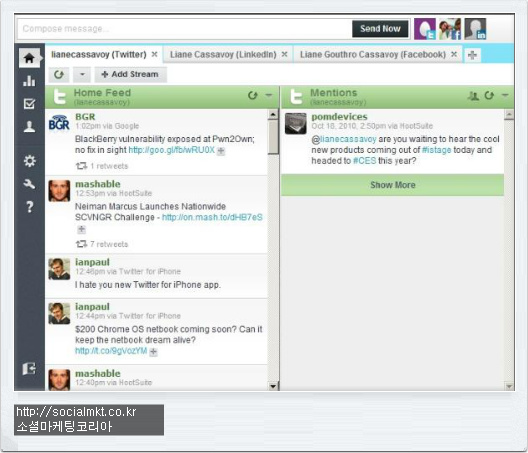Open the #istage hashtag link
Viewport: 528px width, 453px height.
(x=436, y=150)
